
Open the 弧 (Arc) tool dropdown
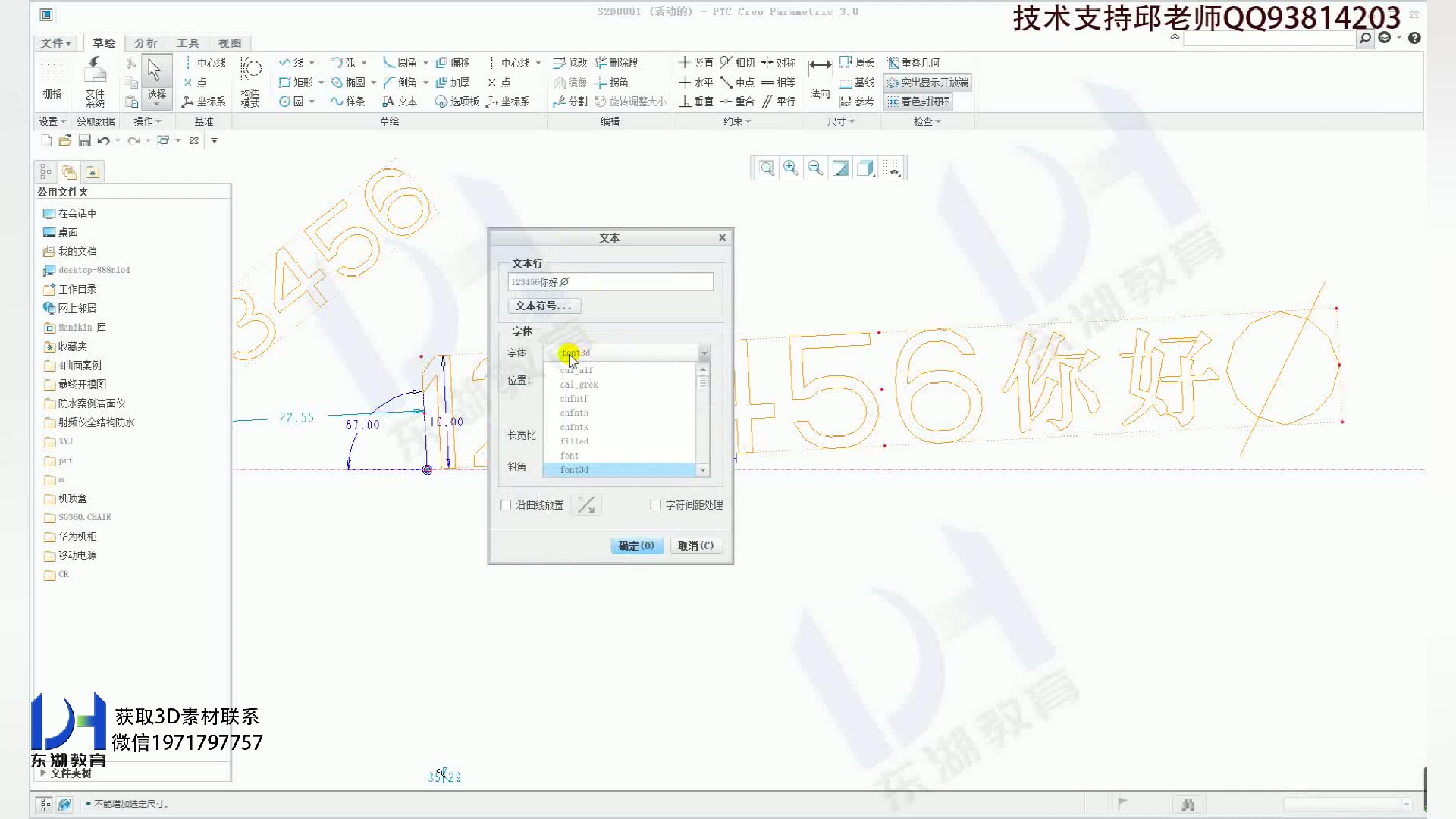coord(364,63)
